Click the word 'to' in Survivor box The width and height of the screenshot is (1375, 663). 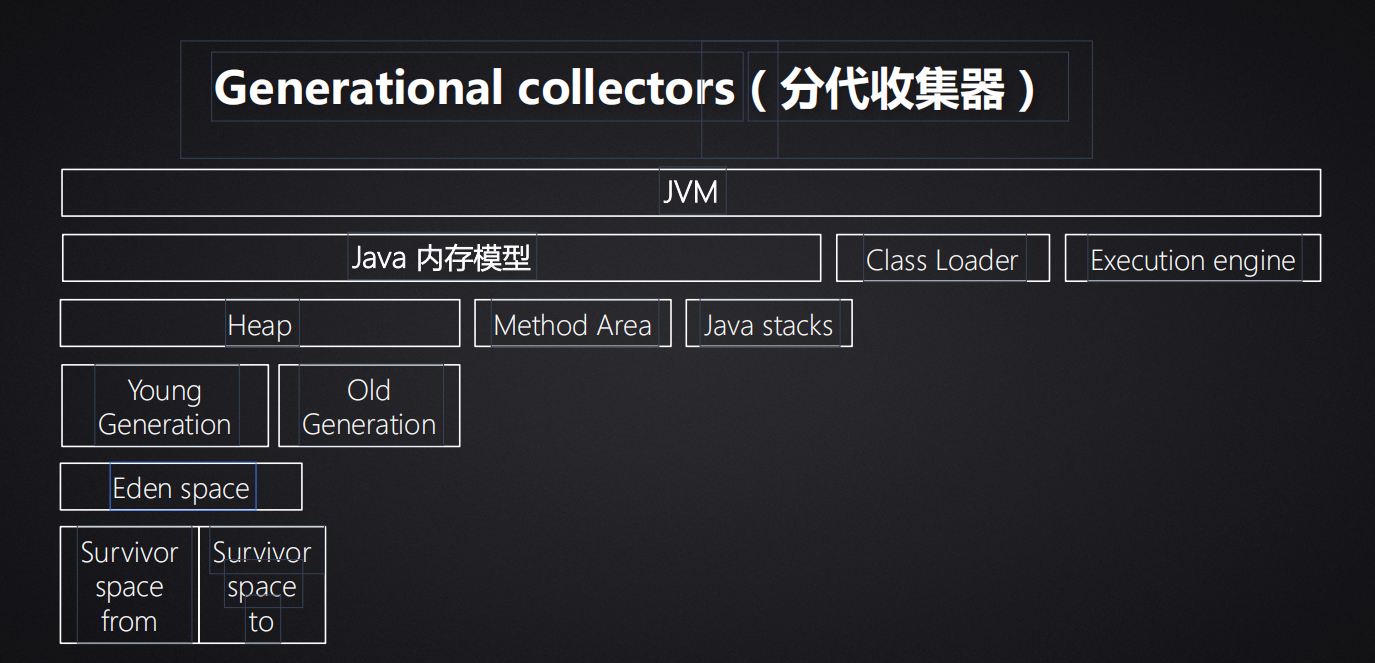[x=261, y=621]
